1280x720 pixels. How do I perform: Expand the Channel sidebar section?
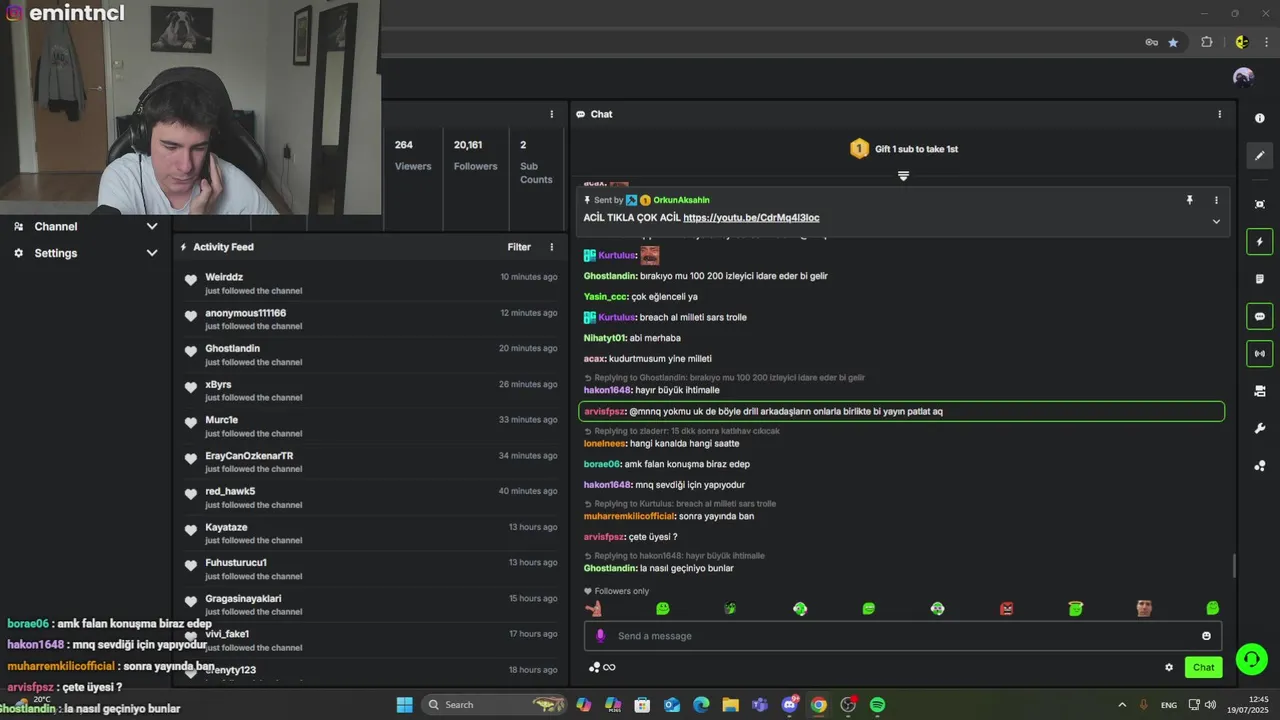tap(86, 226)
